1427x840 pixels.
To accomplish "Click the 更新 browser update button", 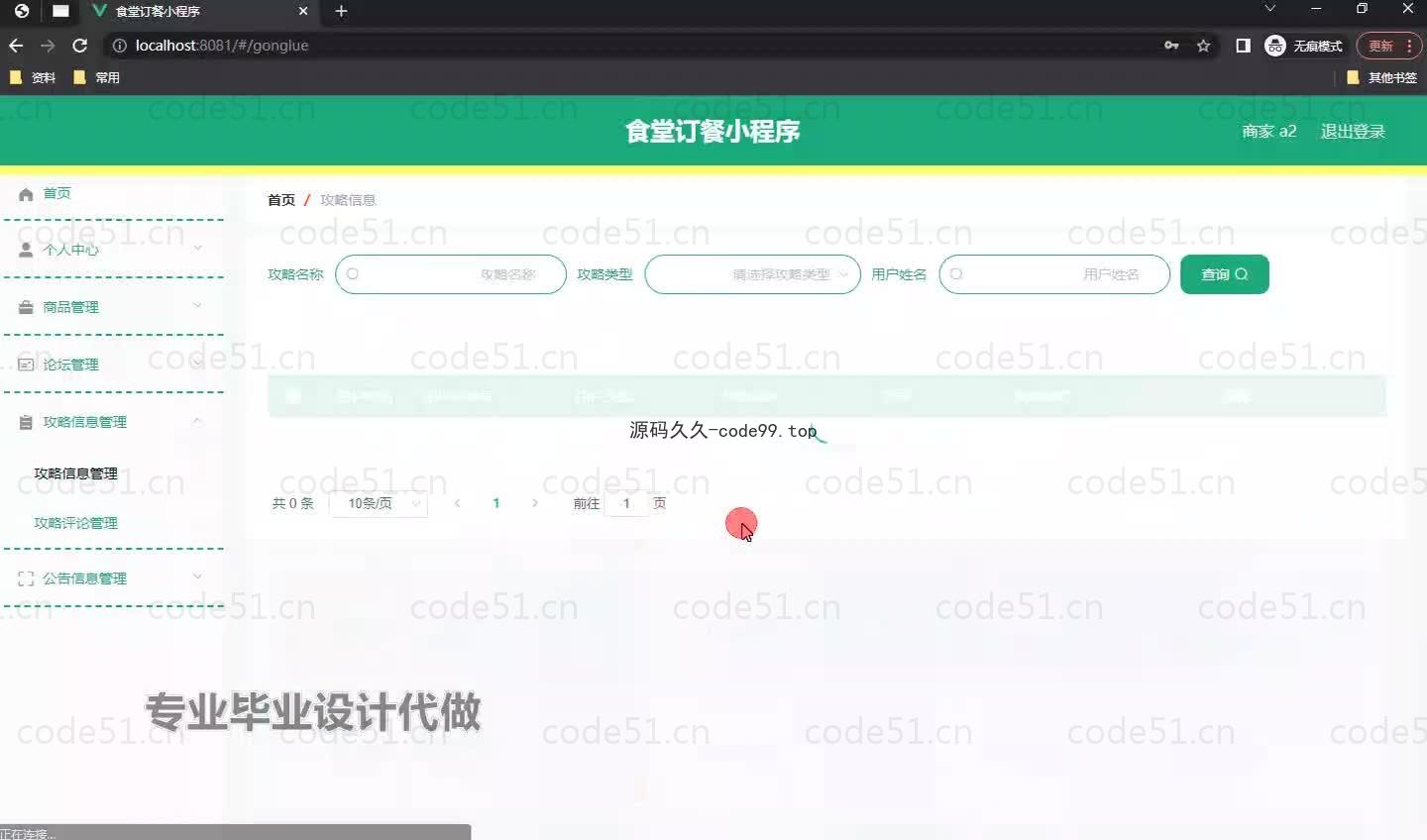I will 1380,46.
